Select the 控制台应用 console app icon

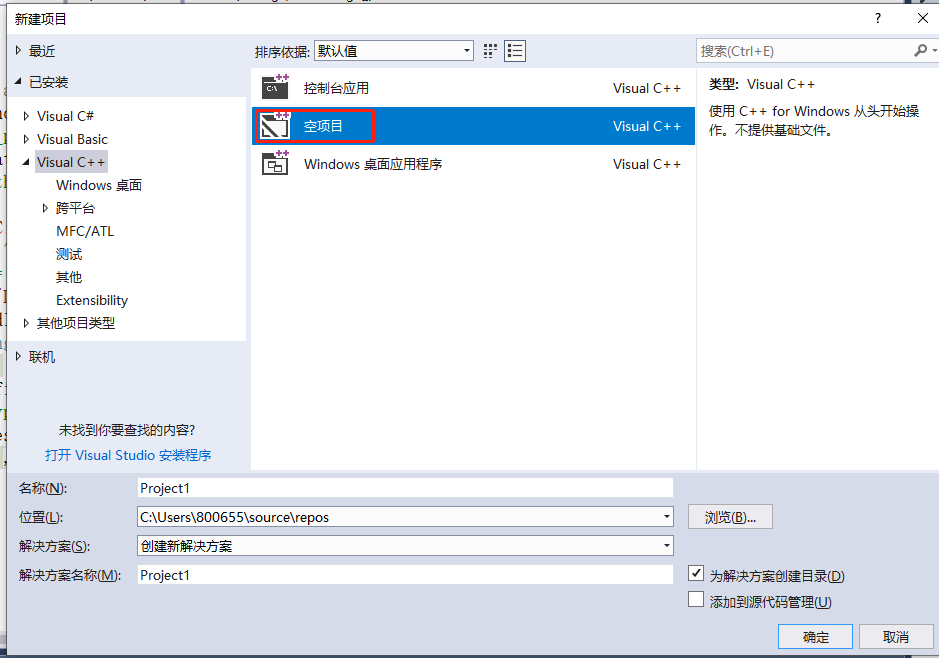click(275, 87)
